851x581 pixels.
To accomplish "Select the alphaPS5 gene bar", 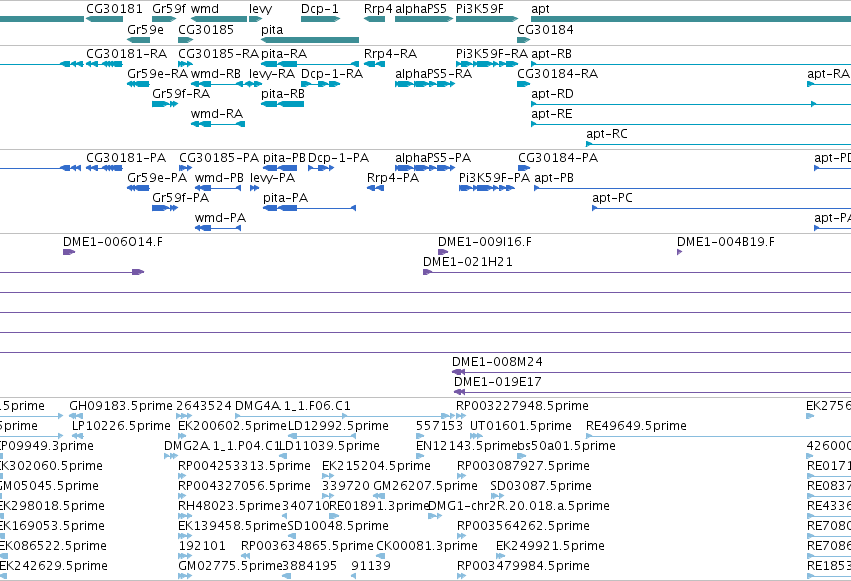I will [x=424, y=19].
